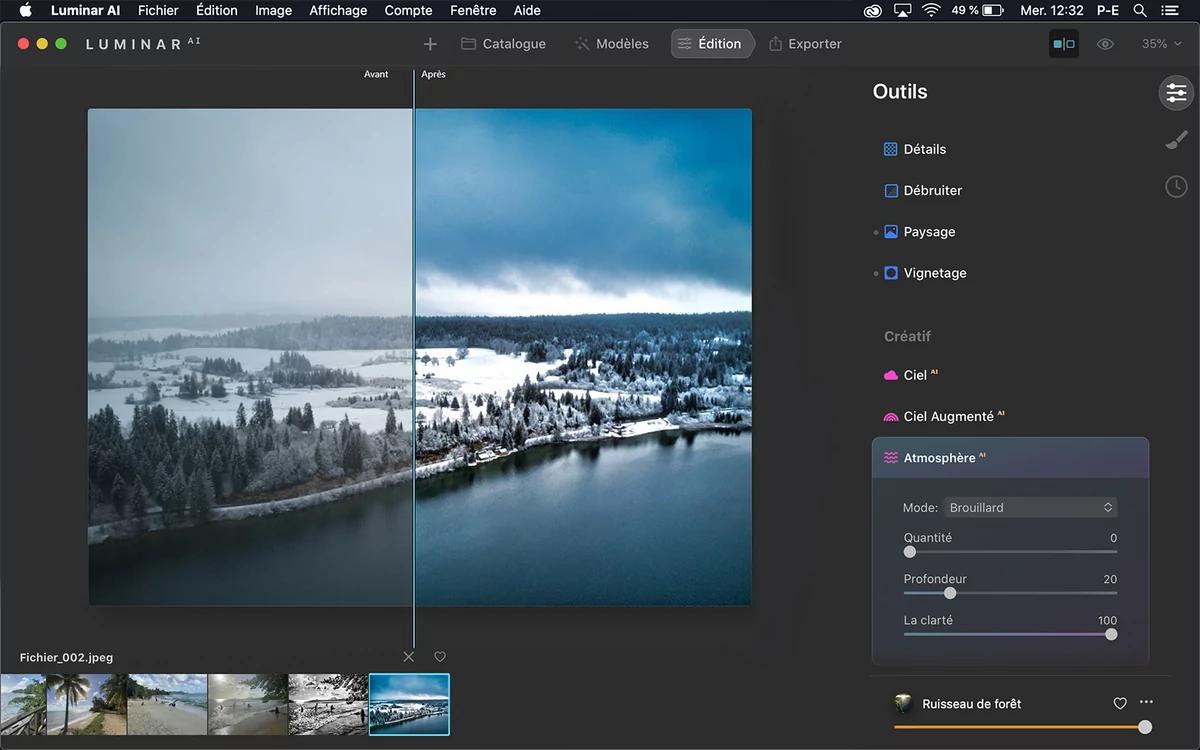
Task: Select the wooden bridge thumbnail
Action: 23,704
